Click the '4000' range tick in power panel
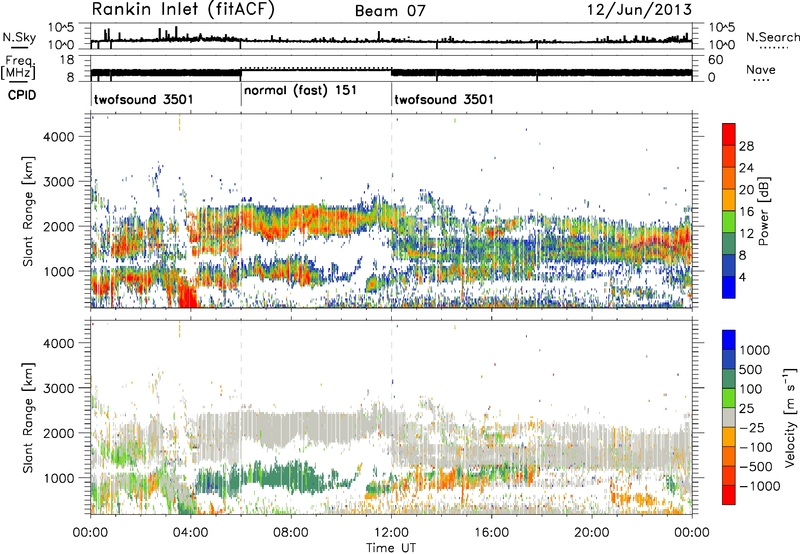The height and width of the screenshot is (554, 800). [x=59, y=137]
